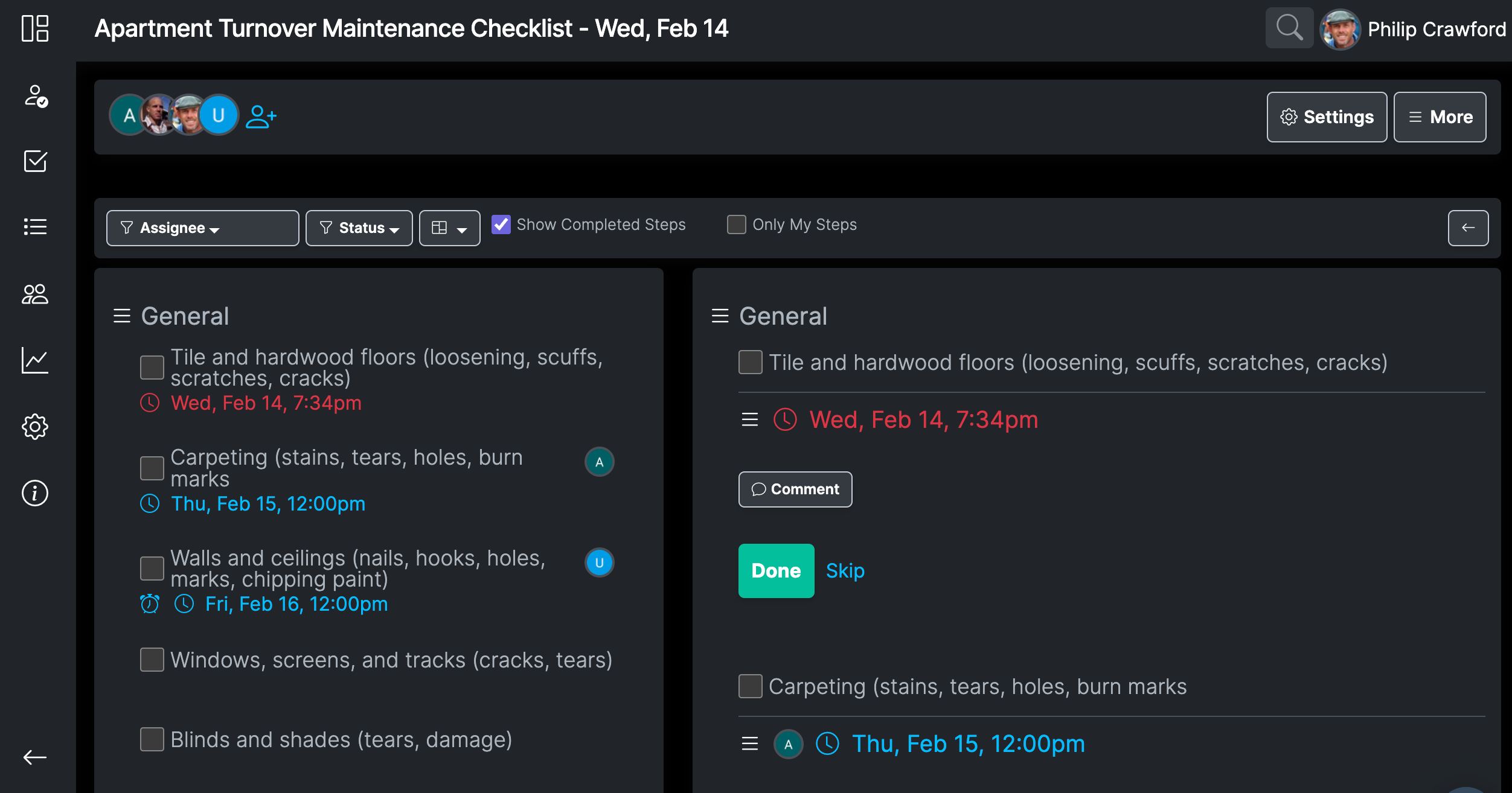Click the user-check sidebar icon
The image size is (1512, 793).
click(35, 96)
